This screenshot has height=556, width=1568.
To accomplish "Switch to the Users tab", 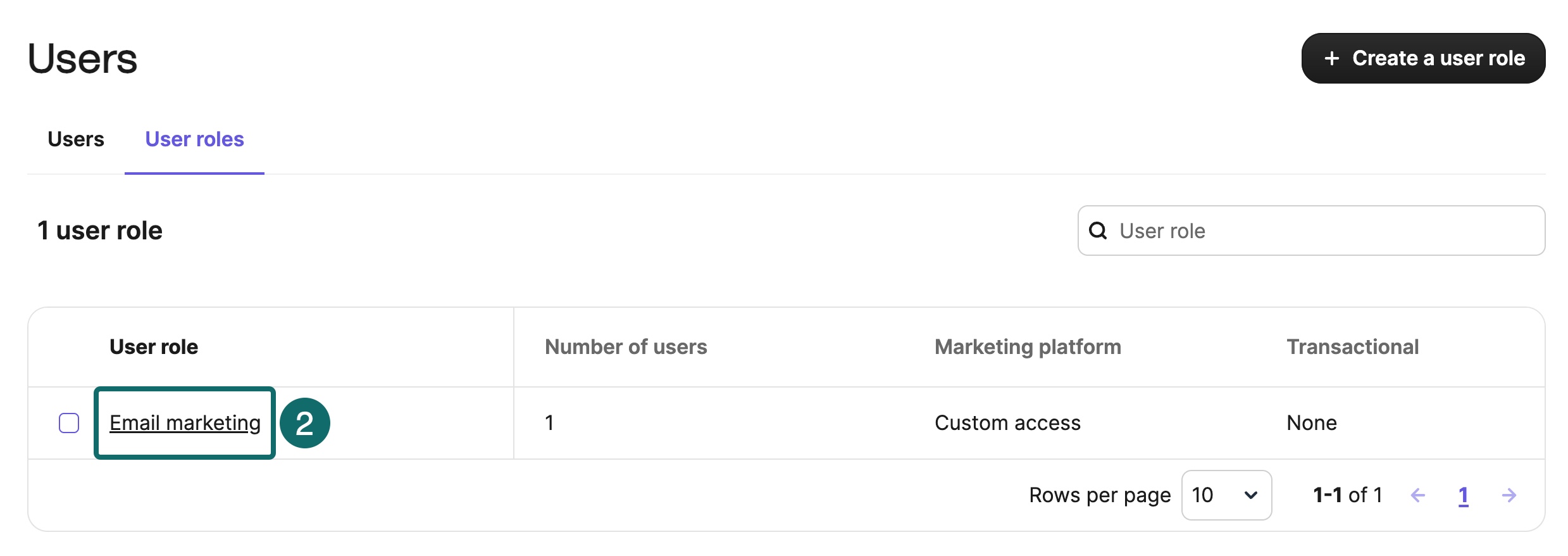I will (x=76, y=139).
